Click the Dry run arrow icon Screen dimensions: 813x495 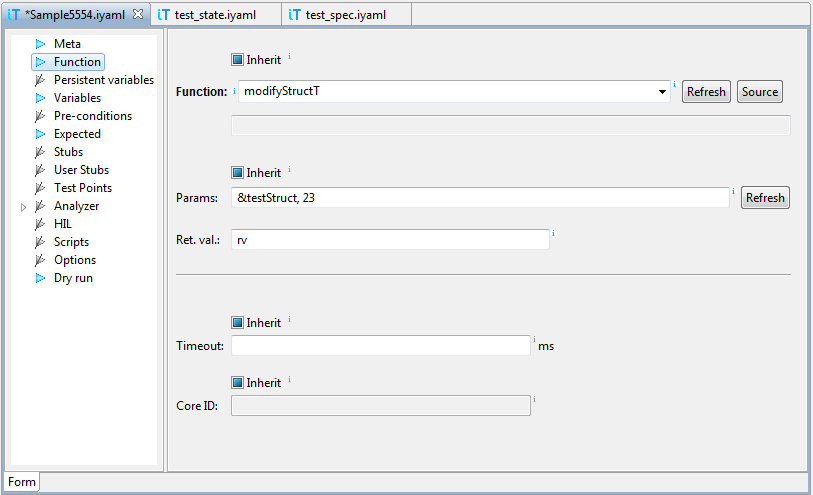[x=40, y=278]
